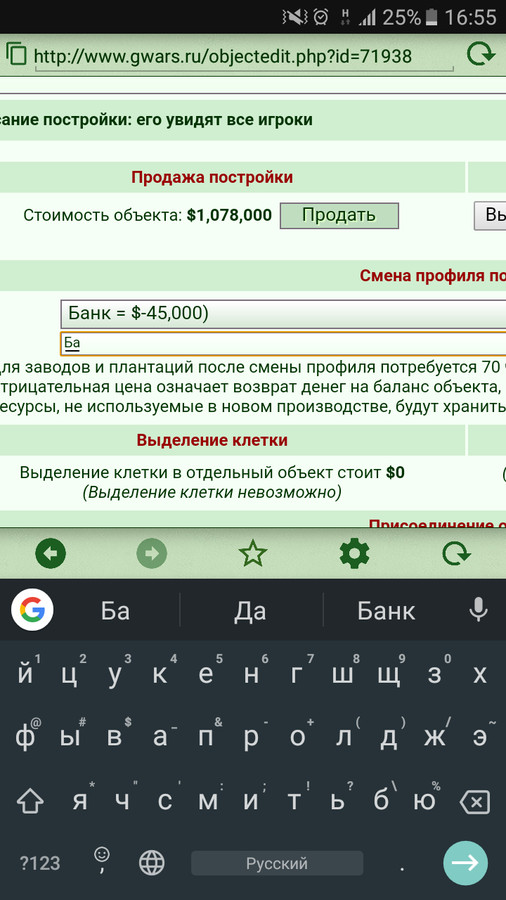
Task: Click the Продажа постройки heading
Action: pos(212,177)
